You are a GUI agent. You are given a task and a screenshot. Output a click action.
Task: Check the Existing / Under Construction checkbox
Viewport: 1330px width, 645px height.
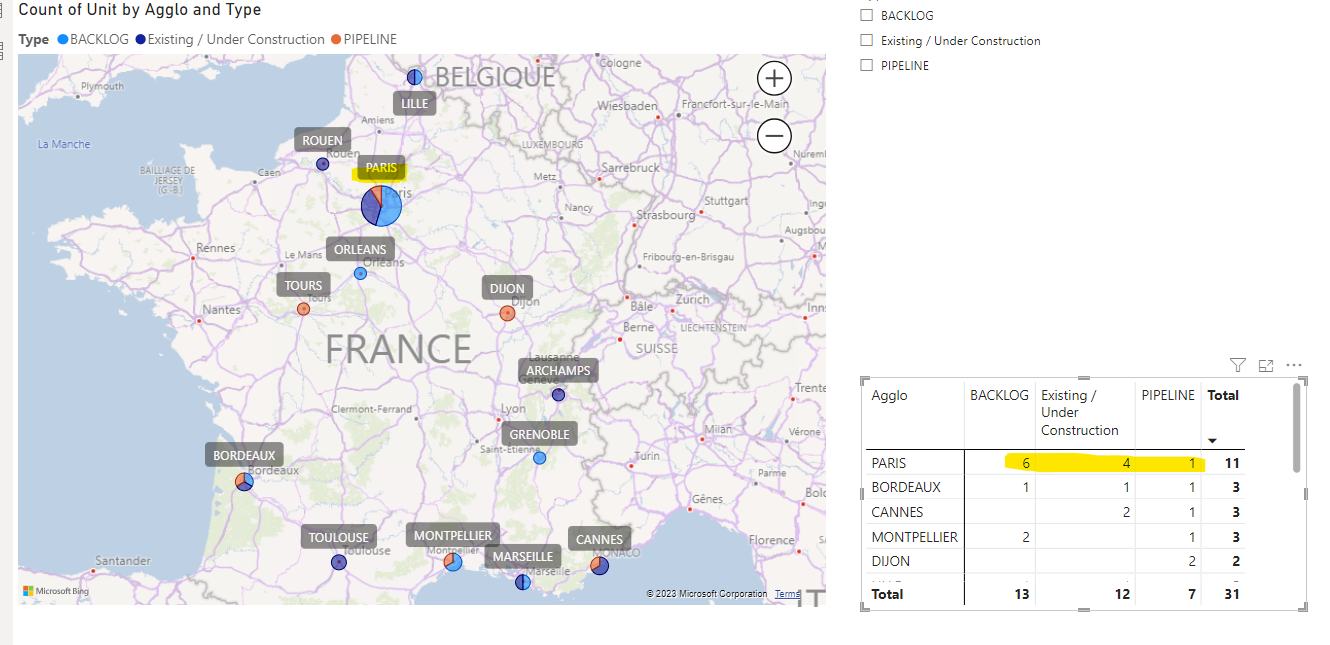[x=867, y=41]
